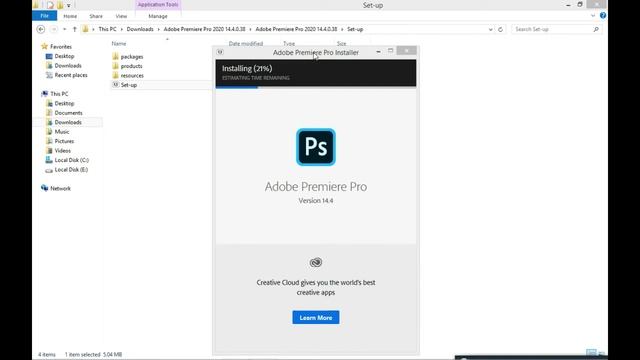Click Local Disk (C:) drive icon
The image size is (640, 360).
point(49,160)
